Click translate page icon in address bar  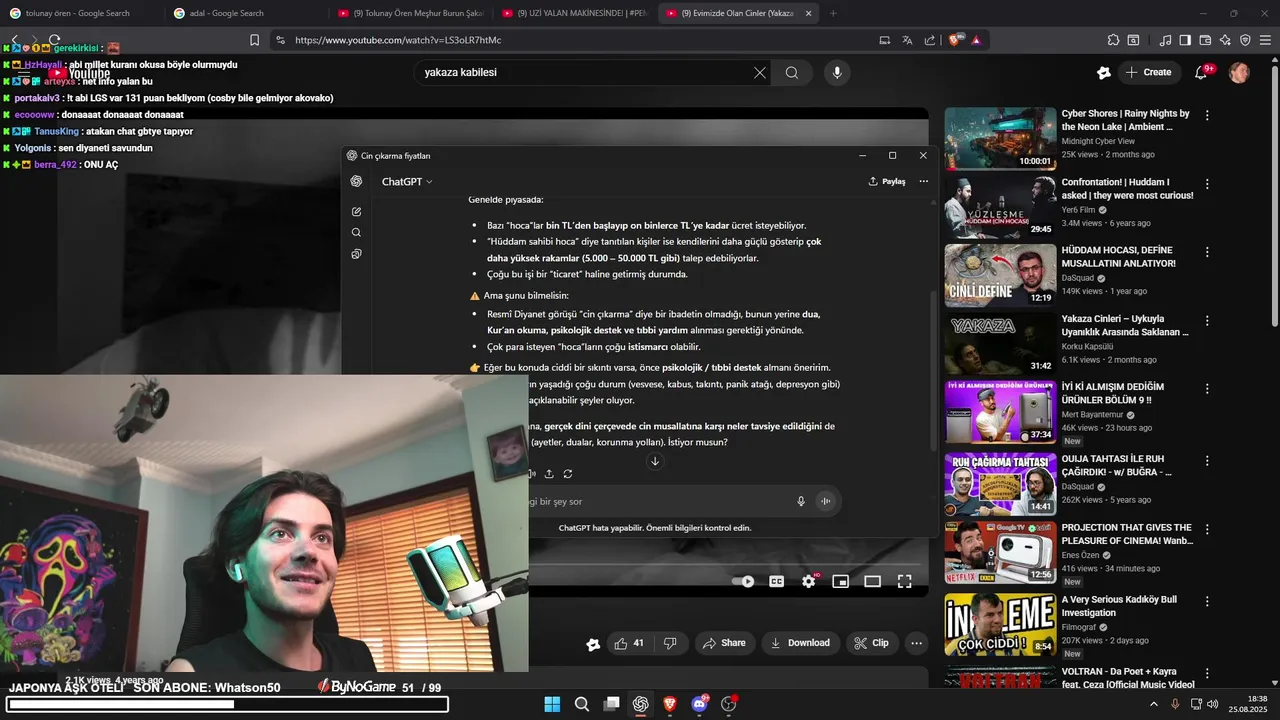907,40
